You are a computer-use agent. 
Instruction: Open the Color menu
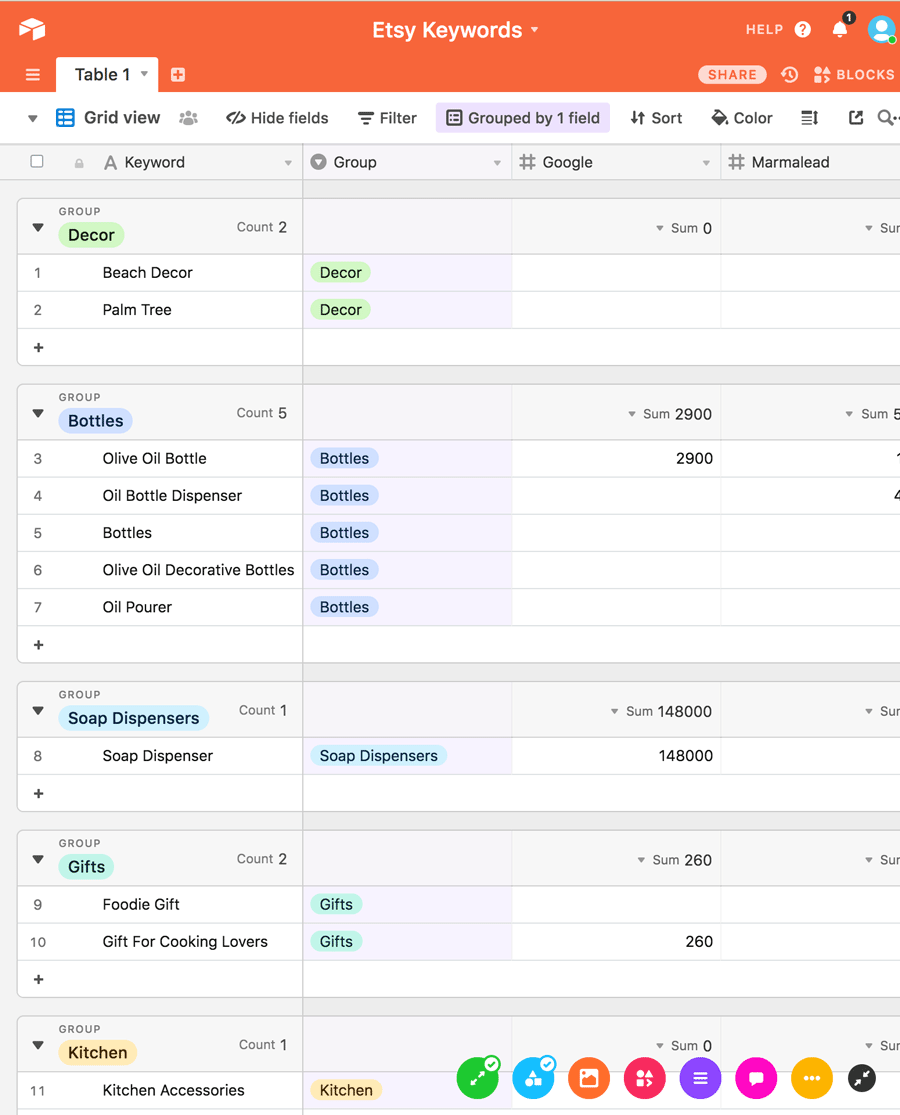[x=742, y=118]
